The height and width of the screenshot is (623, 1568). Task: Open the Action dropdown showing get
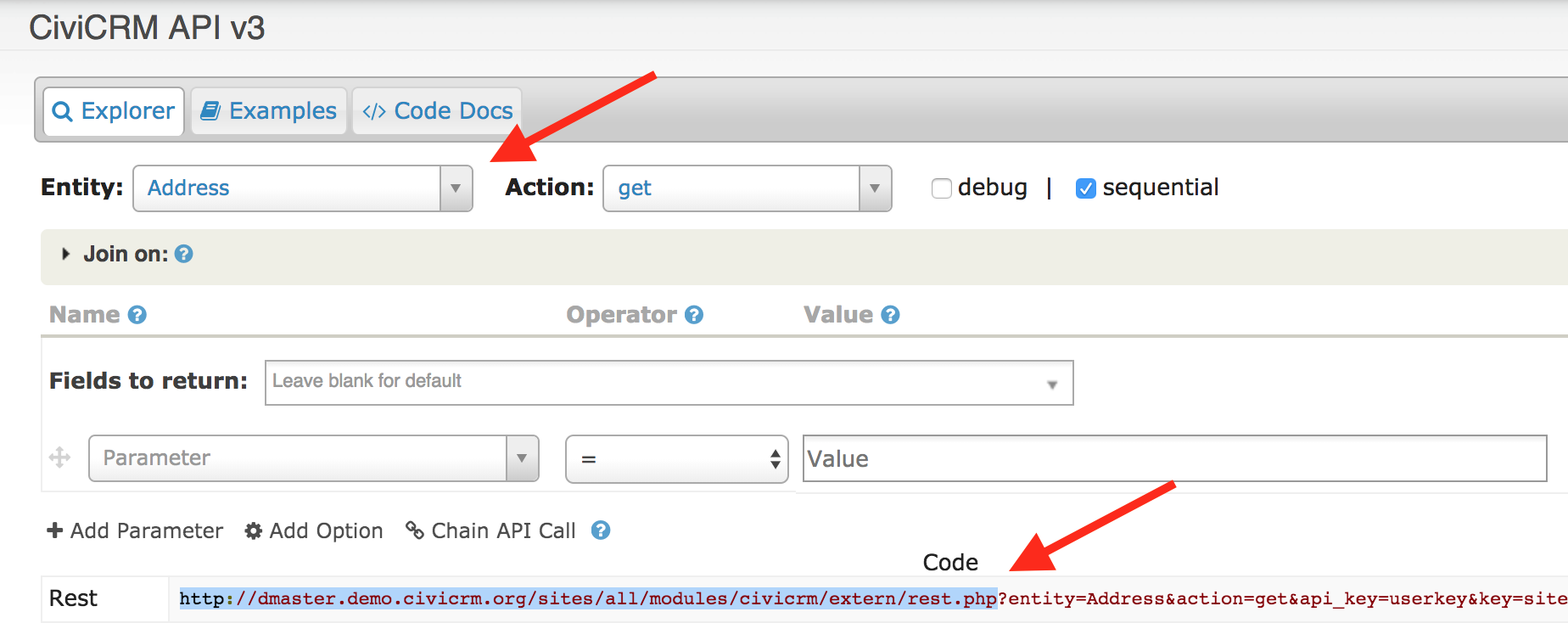coord(748,188)
